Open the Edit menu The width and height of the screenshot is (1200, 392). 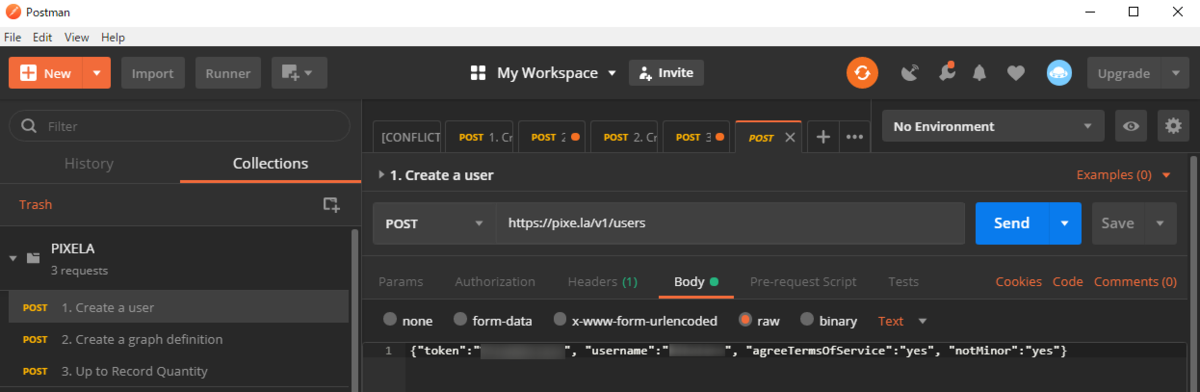point(42,37)
